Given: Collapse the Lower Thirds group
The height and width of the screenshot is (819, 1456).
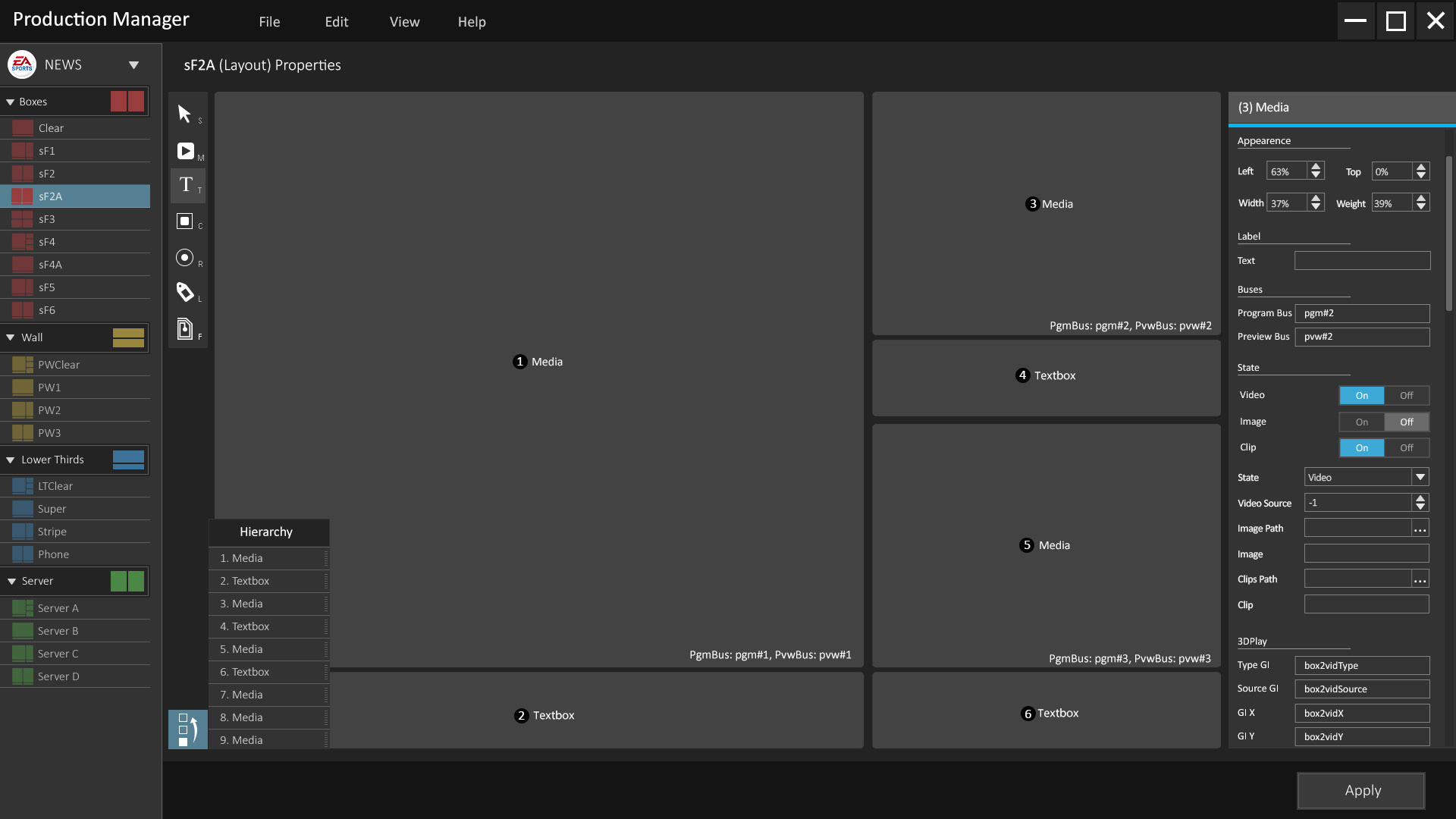Looking at the screenshot, I should [11, 460].
